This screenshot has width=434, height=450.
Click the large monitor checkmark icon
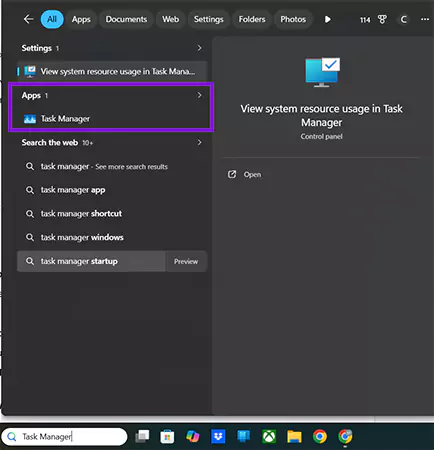click(x=323, y=72)
